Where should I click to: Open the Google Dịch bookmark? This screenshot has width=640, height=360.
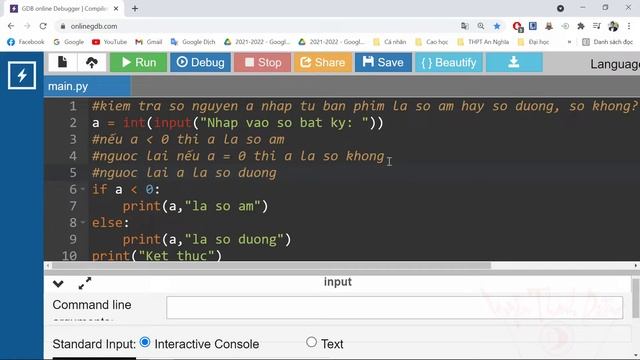pos(193,42)
